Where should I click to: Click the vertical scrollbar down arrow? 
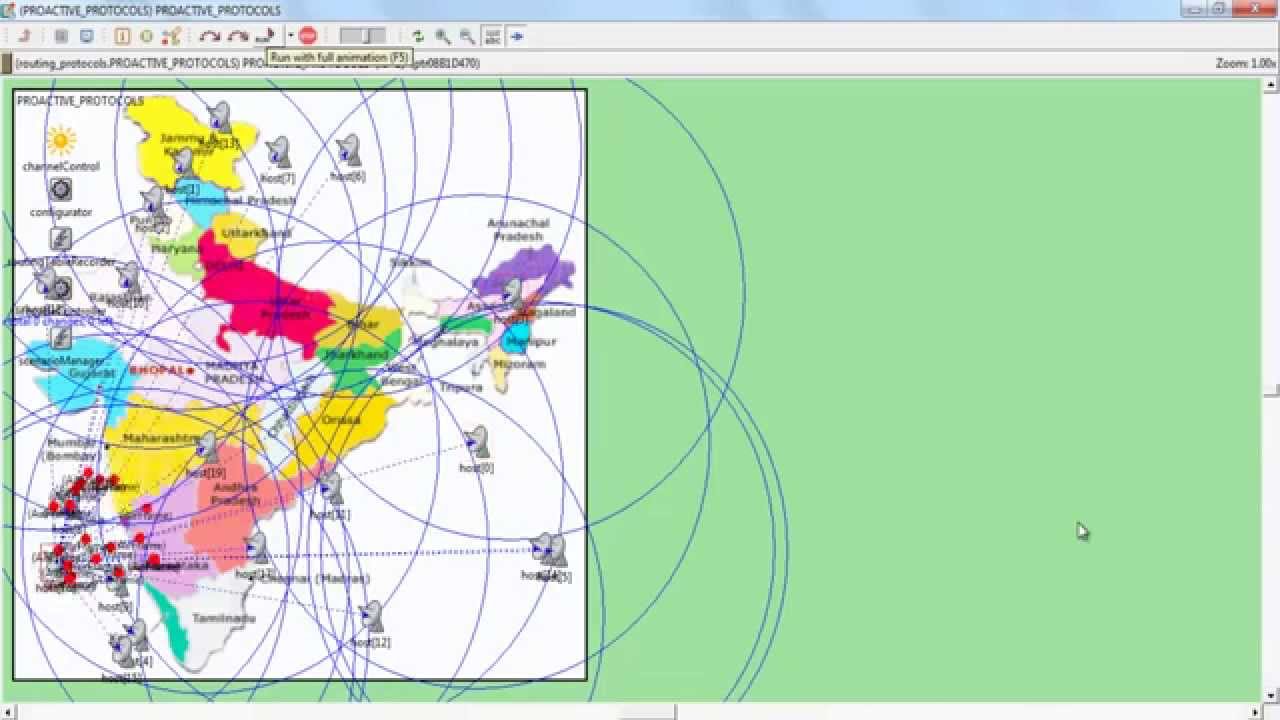click(x=1270, y=695)
